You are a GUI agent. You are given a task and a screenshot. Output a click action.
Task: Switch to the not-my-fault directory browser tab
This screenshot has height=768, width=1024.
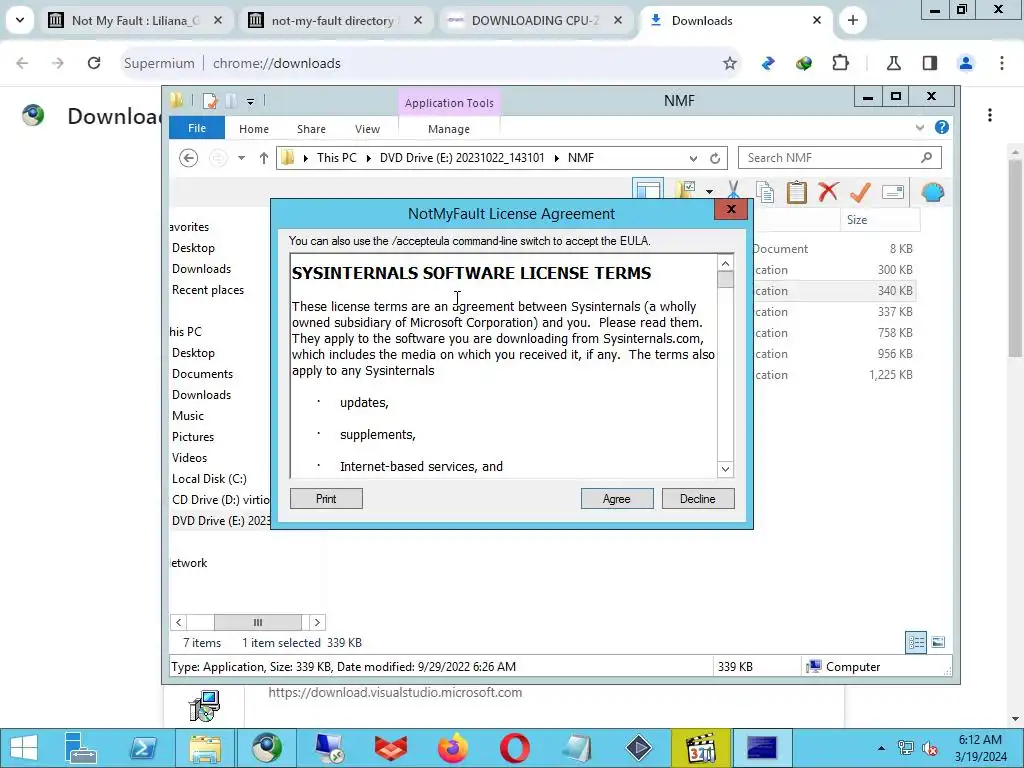(x=333, y=21)
